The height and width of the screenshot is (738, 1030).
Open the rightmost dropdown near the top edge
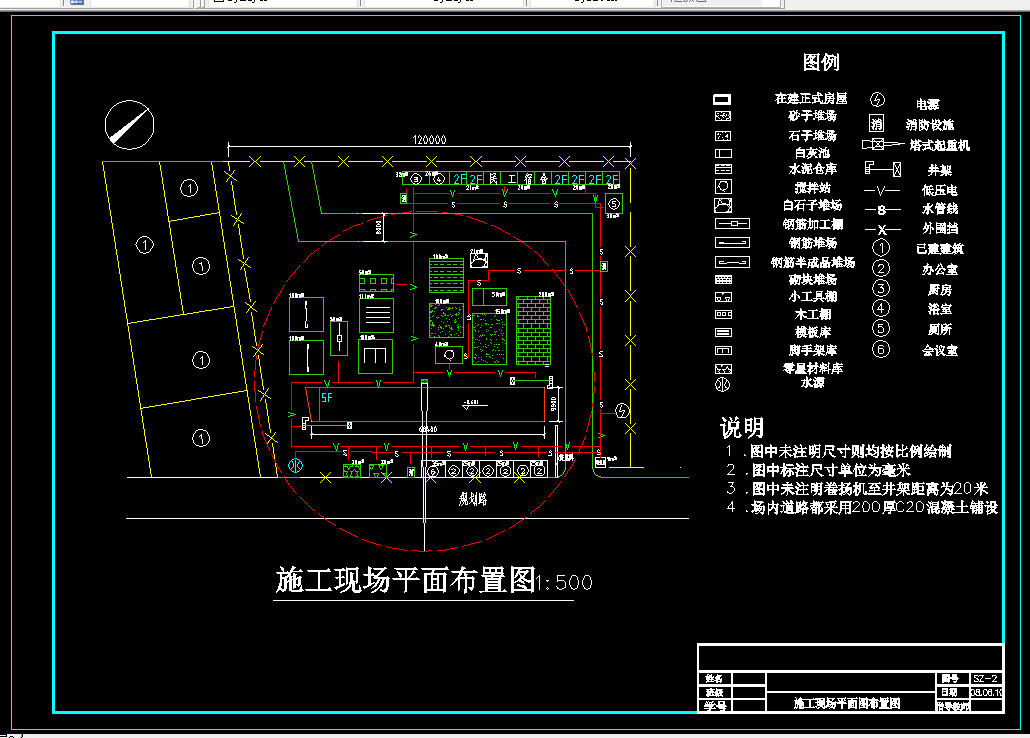pyautogui.click(x=725, y=3)
